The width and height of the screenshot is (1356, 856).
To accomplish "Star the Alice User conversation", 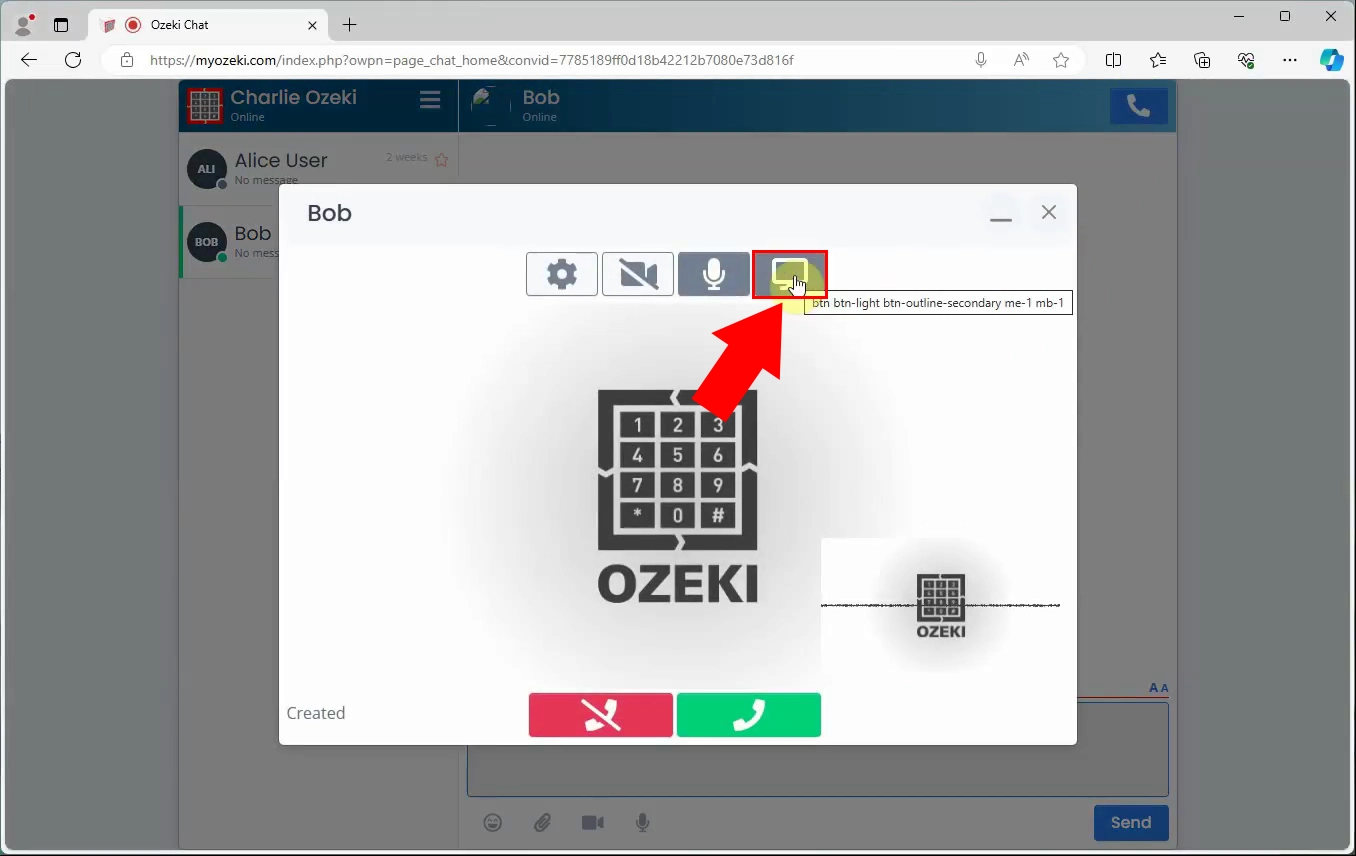I will 442,159.
